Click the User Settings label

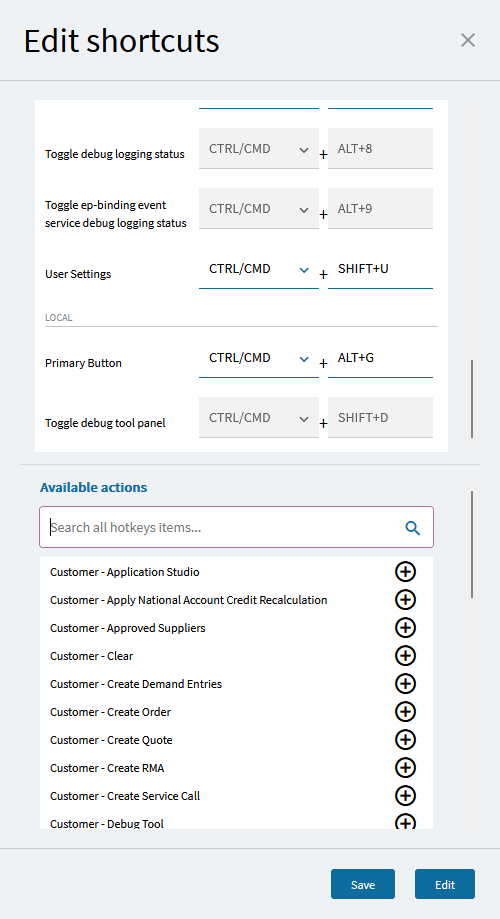coord(78,274)
